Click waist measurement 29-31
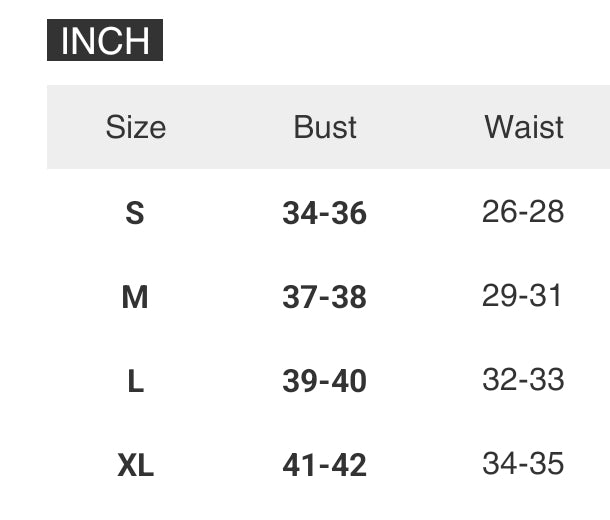The height and width of the screenshot is (520, 610). tap(522, 296)
